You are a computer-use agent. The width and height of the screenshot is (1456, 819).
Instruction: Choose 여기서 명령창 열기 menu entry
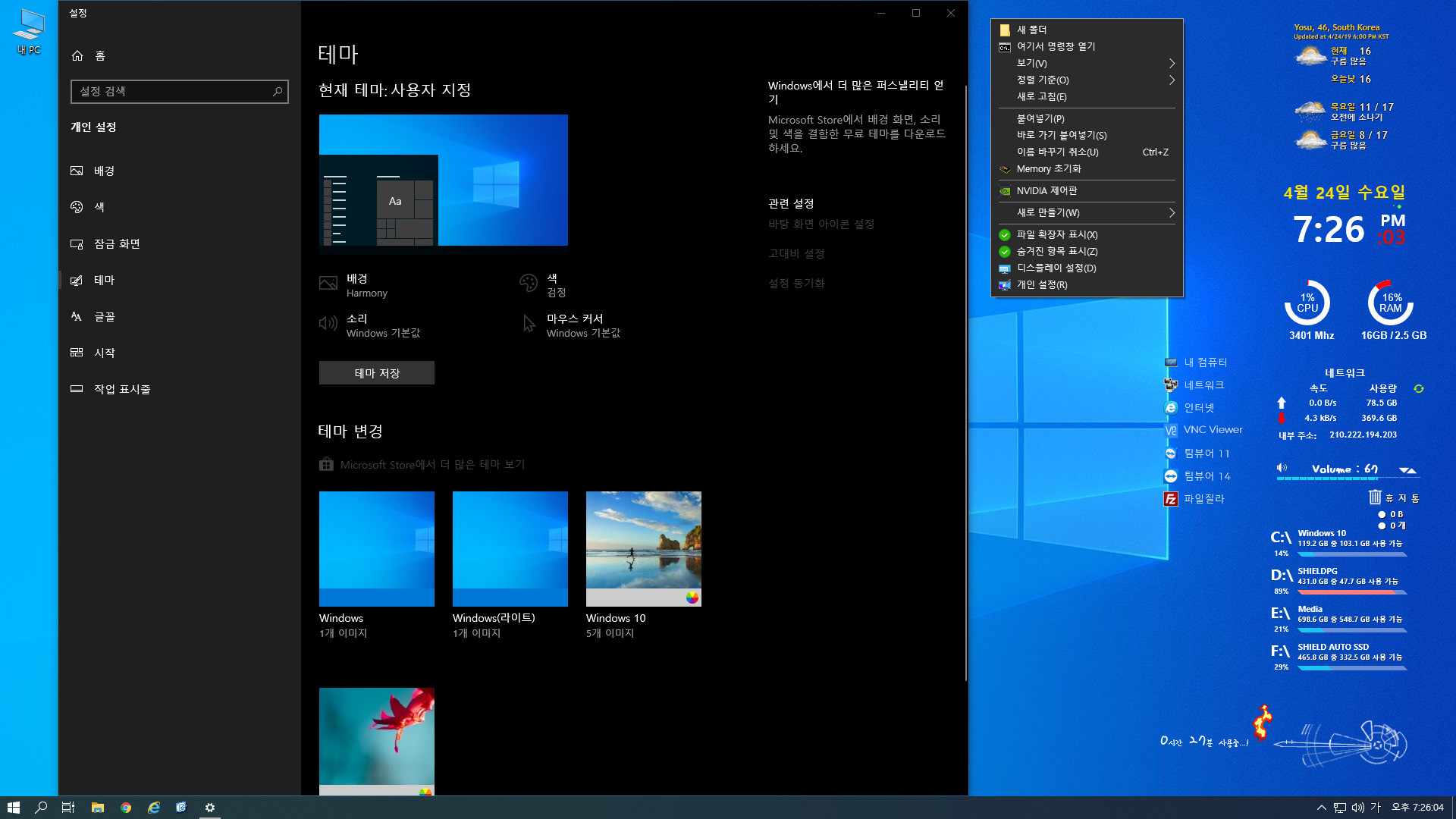[1087, 47]
